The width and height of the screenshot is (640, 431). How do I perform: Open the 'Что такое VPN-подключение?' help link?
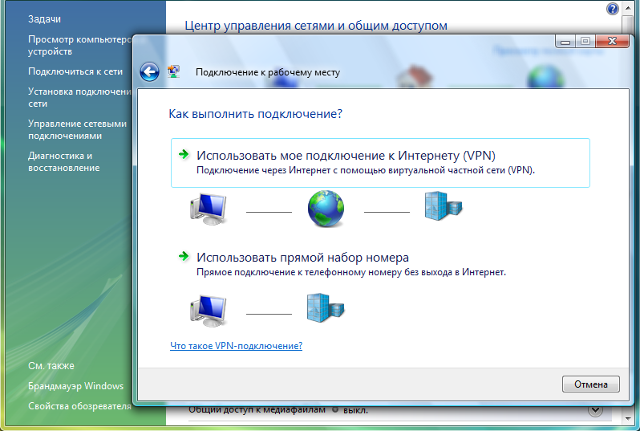(236, 346)
